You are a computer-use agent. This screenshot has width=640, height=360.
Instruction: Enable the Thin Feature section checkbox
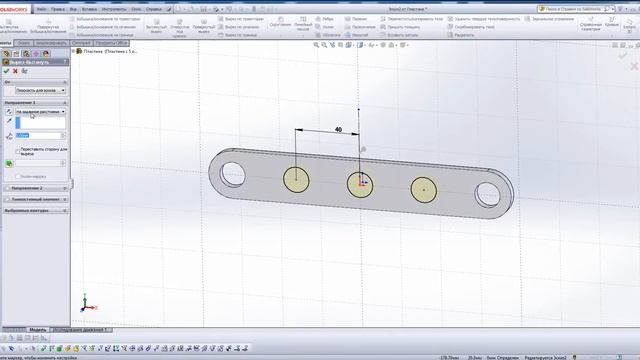tap(7, 199)
